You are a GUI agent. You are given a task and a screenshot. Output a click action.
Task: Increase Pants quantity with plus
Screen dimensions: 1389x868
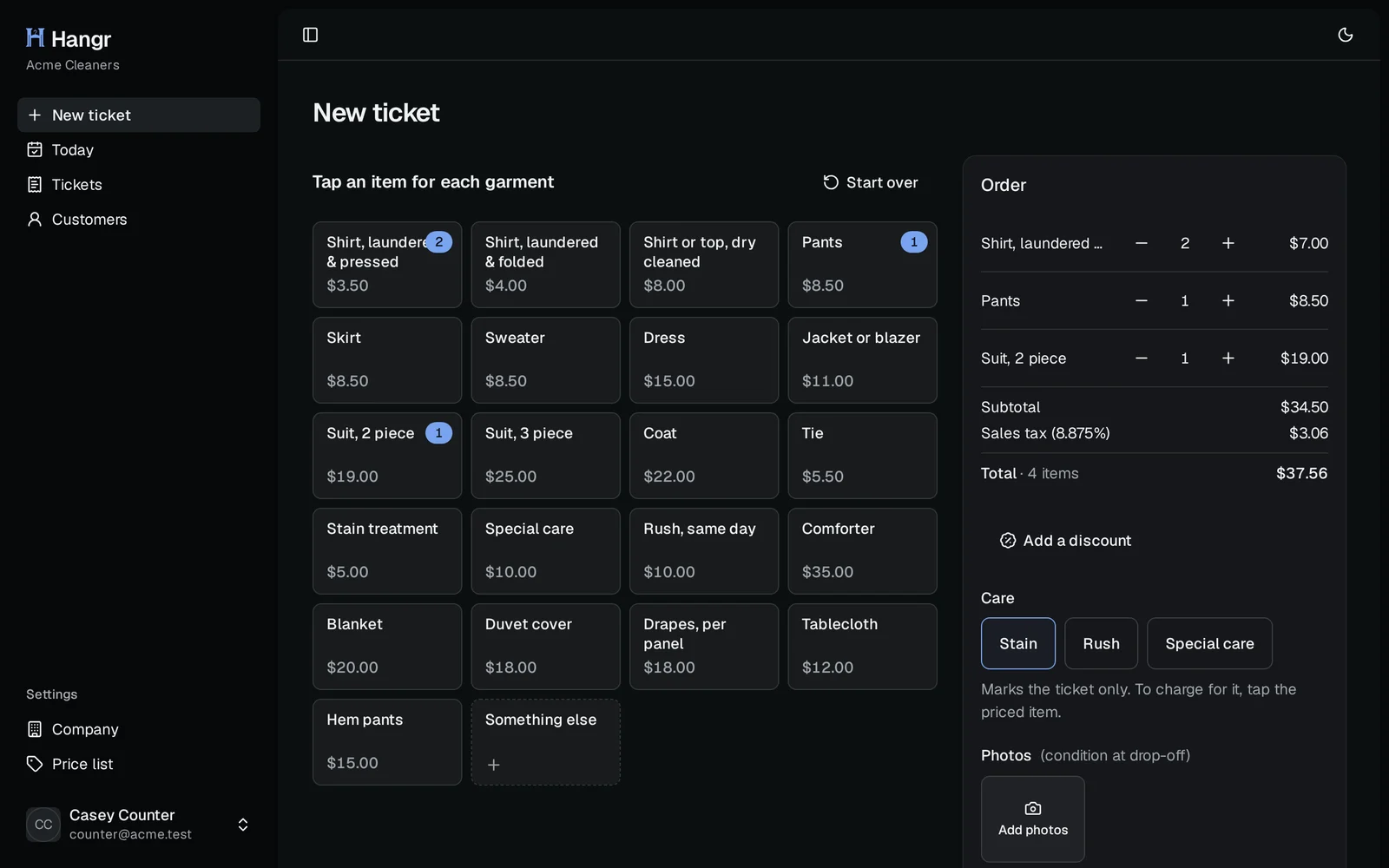click(1228, 300)
